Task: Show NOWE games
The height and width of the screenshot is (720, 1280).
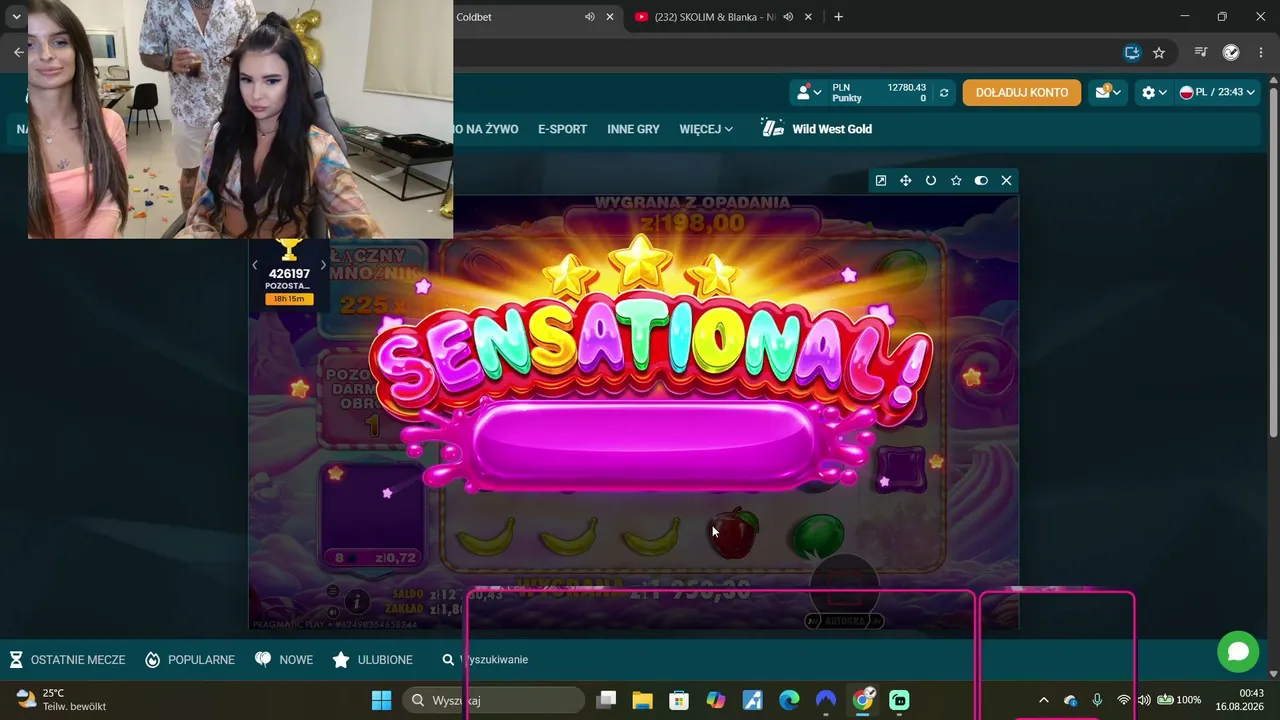Action: point(284,660)
